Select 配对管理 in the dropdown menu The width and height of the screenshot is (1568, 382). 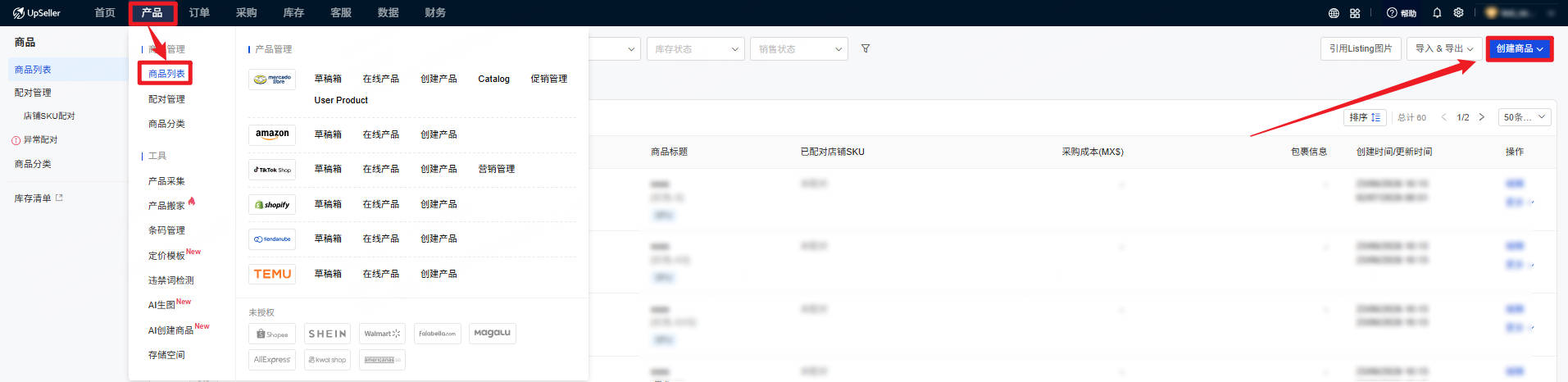tap(166, 99)
